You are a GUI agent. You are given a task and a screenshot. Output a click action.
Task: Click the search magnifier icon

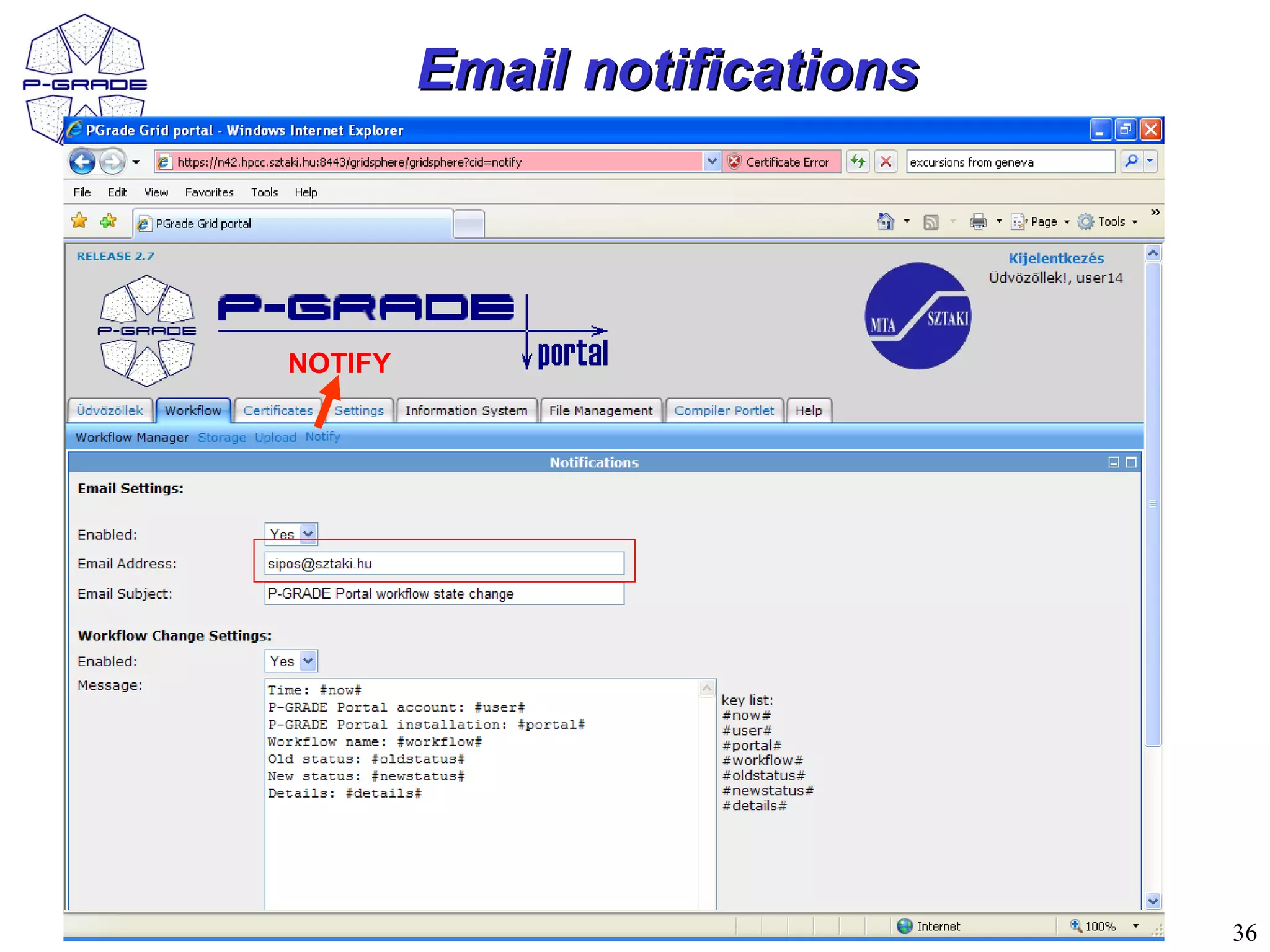(x=1131, y=162)
